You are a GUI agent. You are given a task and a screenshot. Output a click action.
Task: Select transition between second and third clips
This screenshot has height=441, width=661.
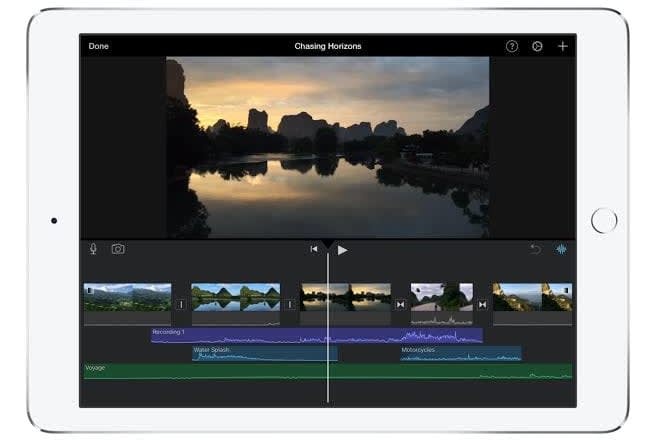290,304
